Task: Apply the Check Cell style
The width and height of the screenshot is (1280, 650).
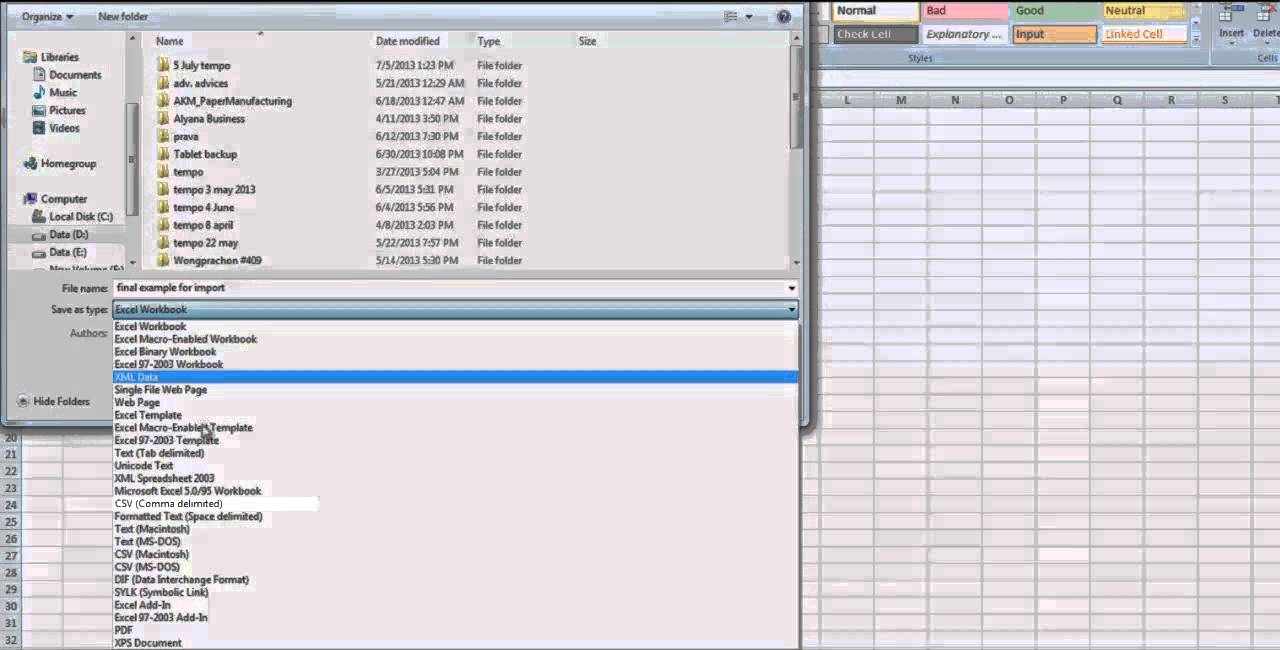Action: (876, 34)
